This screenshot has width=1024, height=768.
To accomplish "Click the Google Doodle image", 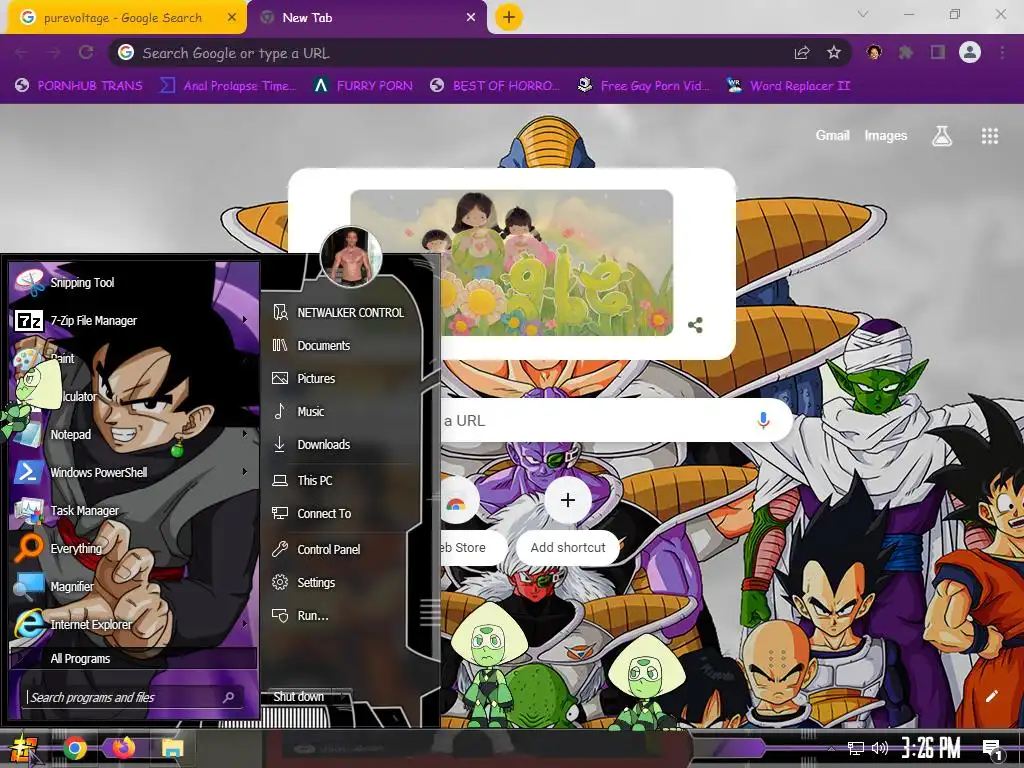I will 511,263.
